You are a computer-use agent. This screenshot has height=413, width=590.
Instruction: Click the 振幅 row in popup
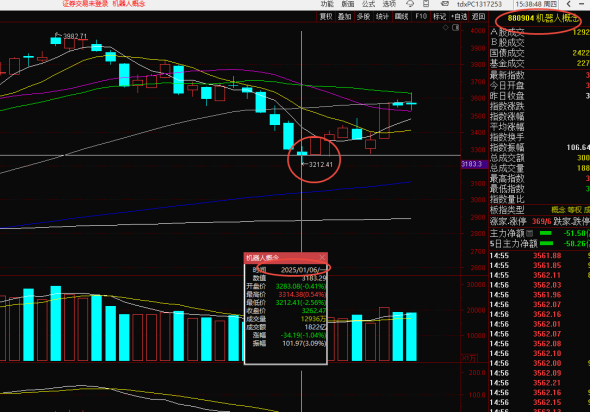click(x=286, y=343)
